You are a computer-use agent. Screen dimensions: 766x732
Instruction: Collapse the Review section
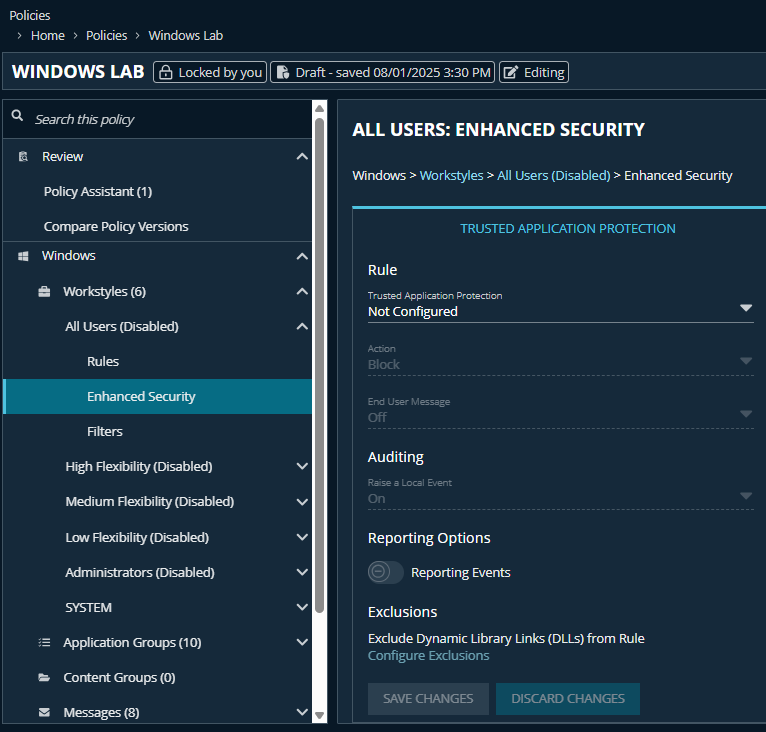click(x=302, y=157)
